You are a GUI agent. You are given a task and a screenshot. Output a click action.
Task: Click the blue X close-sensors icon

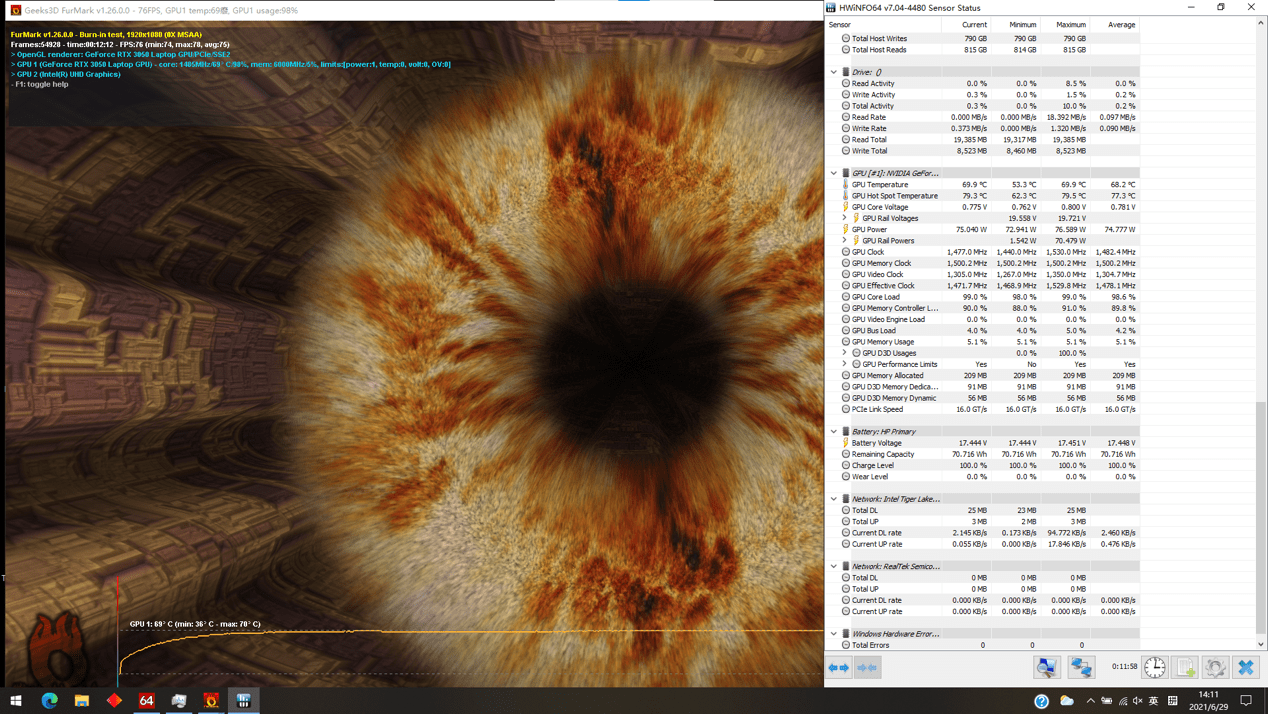coord(1246,667)
